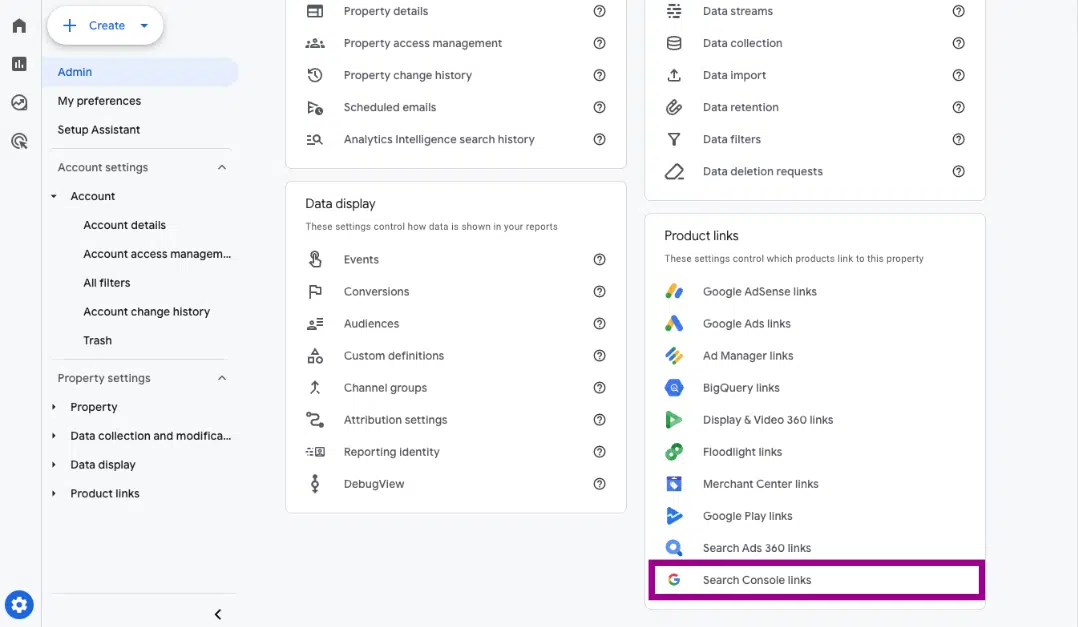The height and width of the screenshot is (627, 1078).
Task: Open Search Console links under Product links
Action: click(x=757, y=579)
